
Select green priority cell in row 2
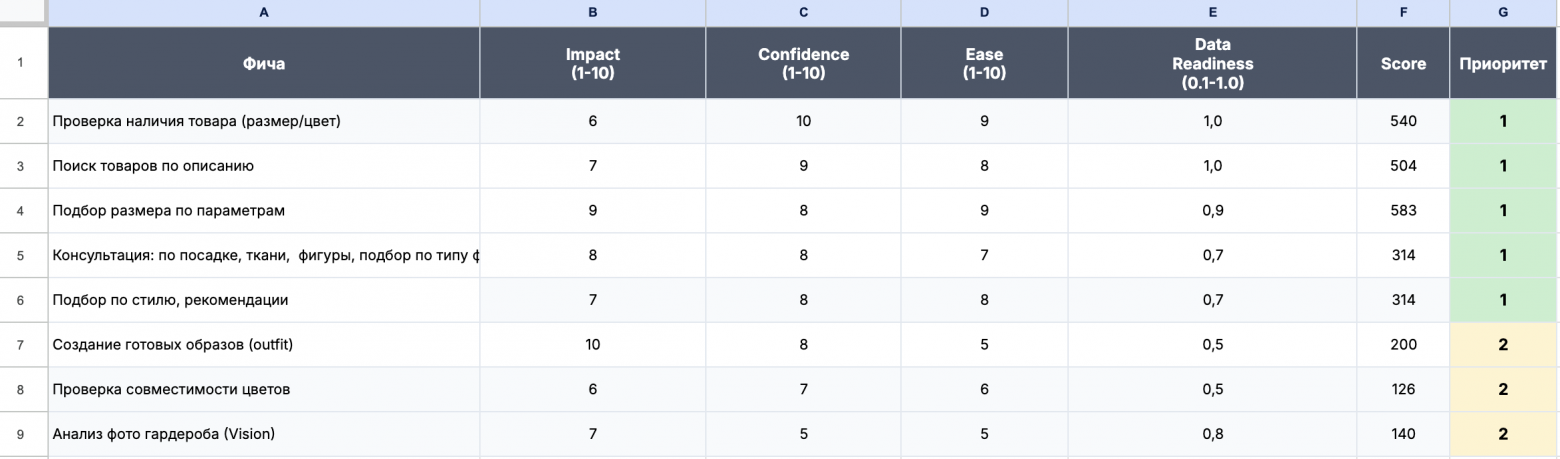click(x=1503, y=121)
